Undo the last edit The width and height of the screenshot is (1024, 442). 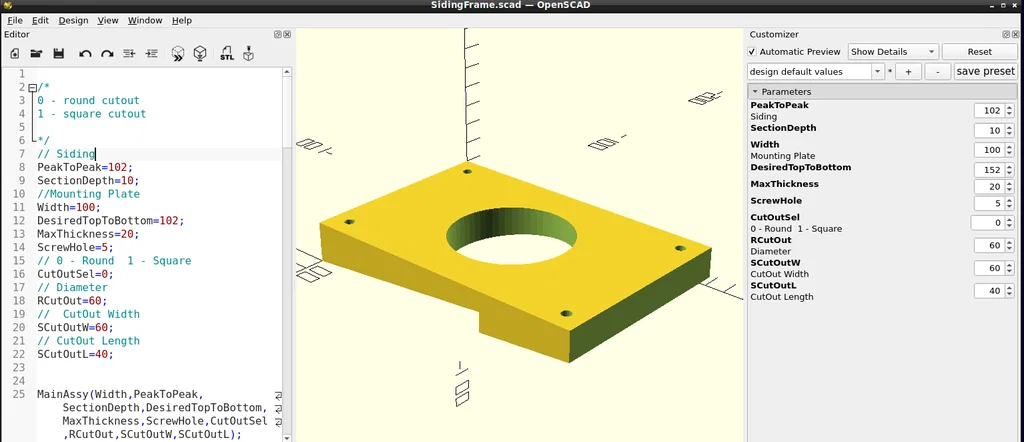pyautogui.click(x=85, y=54)
